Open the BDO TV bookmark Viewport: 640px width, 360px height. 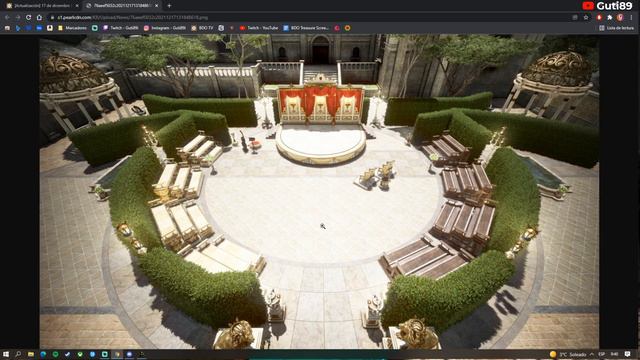[x=202, y=28]
